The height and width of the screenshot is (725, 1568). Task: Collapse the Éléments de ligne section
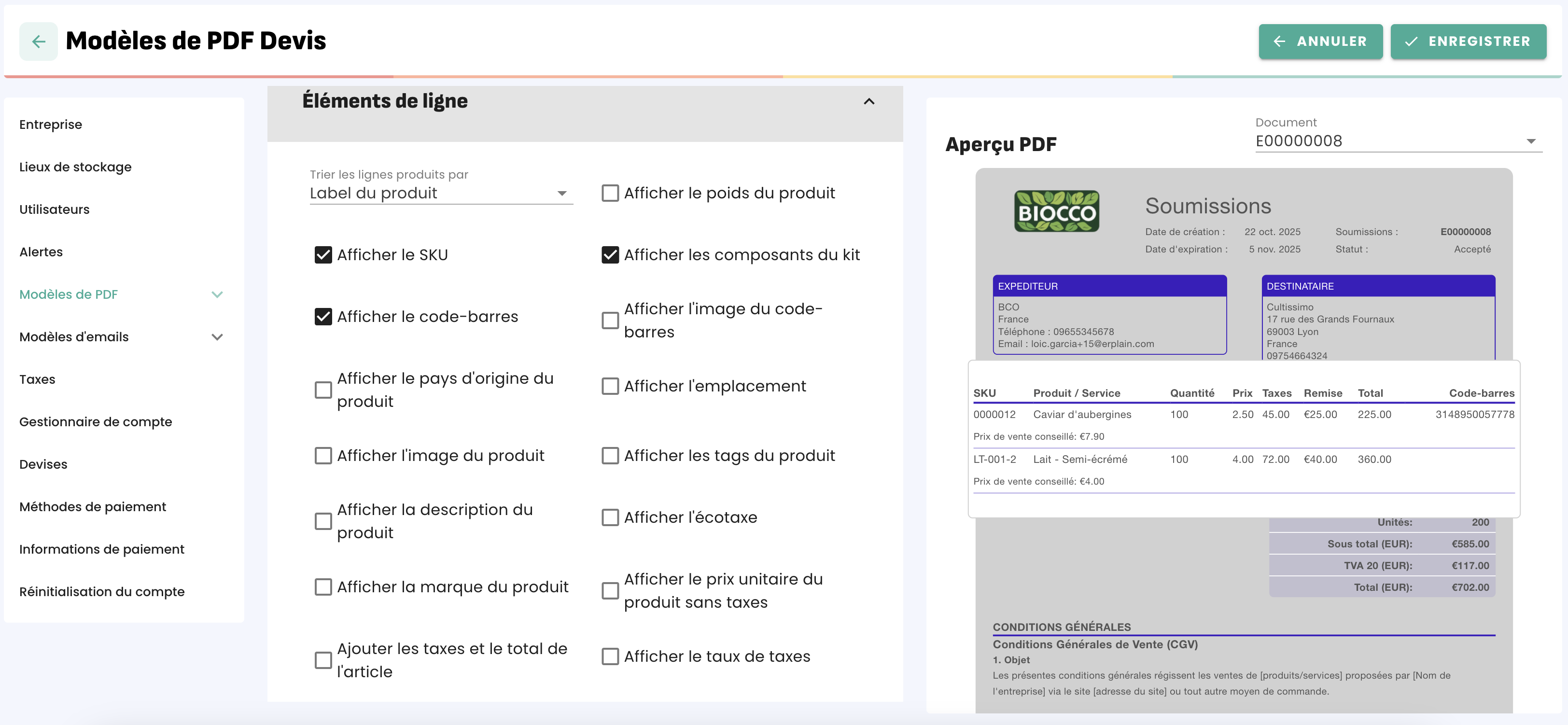868,102
